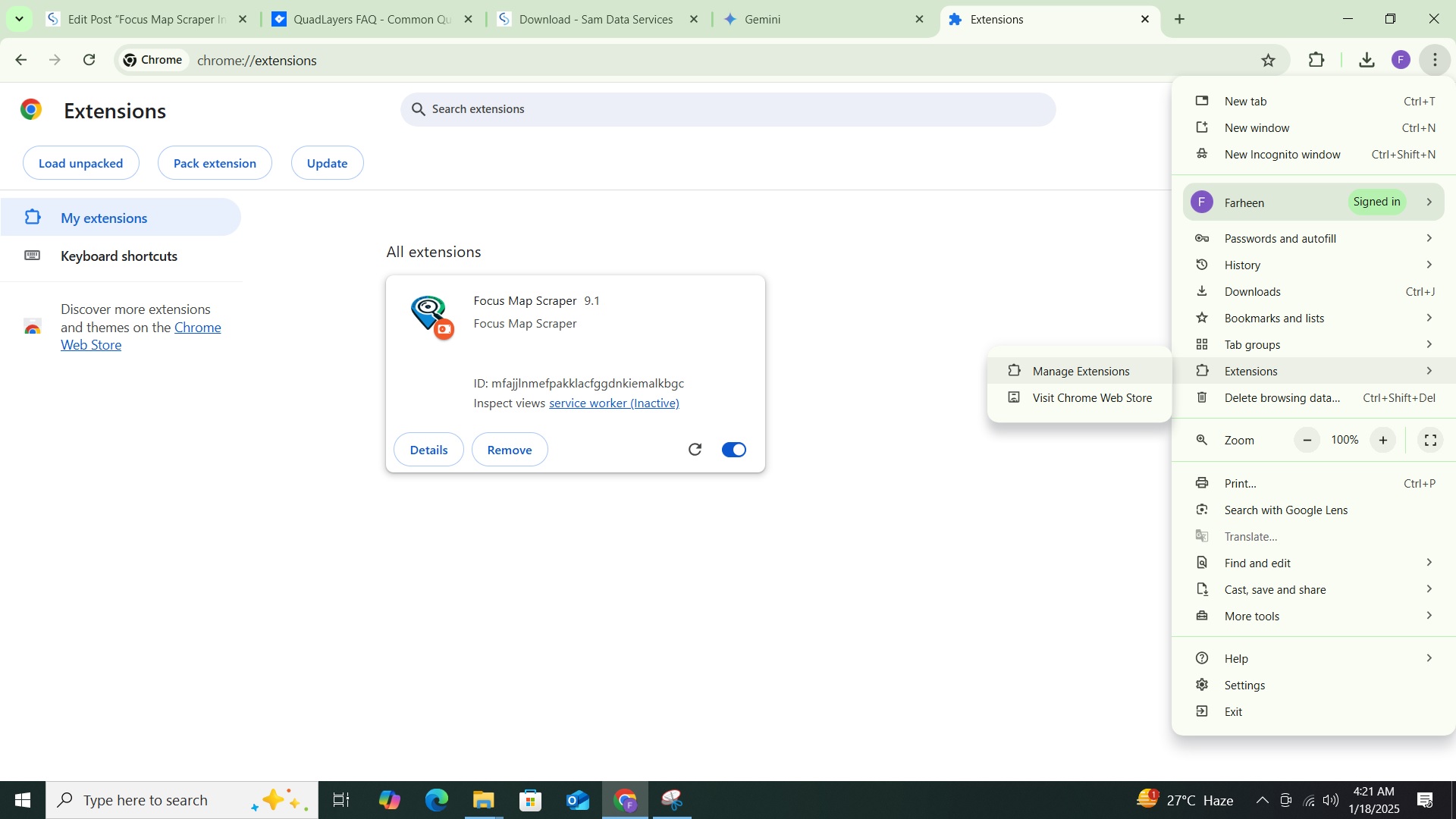Decrease zoom with the minus button

point(1307,441)
